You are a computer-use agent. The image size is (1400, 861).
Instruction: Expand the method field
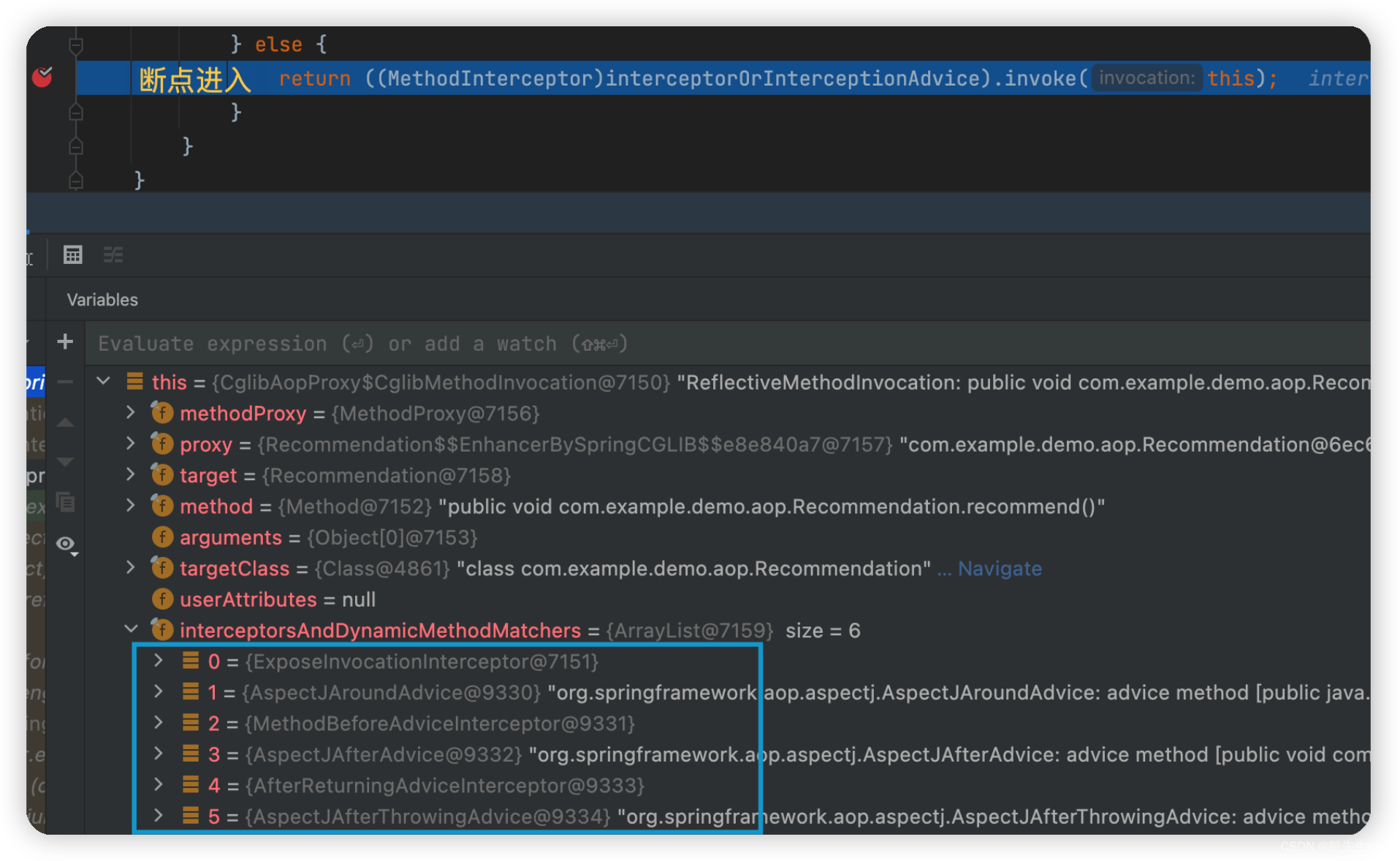(x=131, y=505)
